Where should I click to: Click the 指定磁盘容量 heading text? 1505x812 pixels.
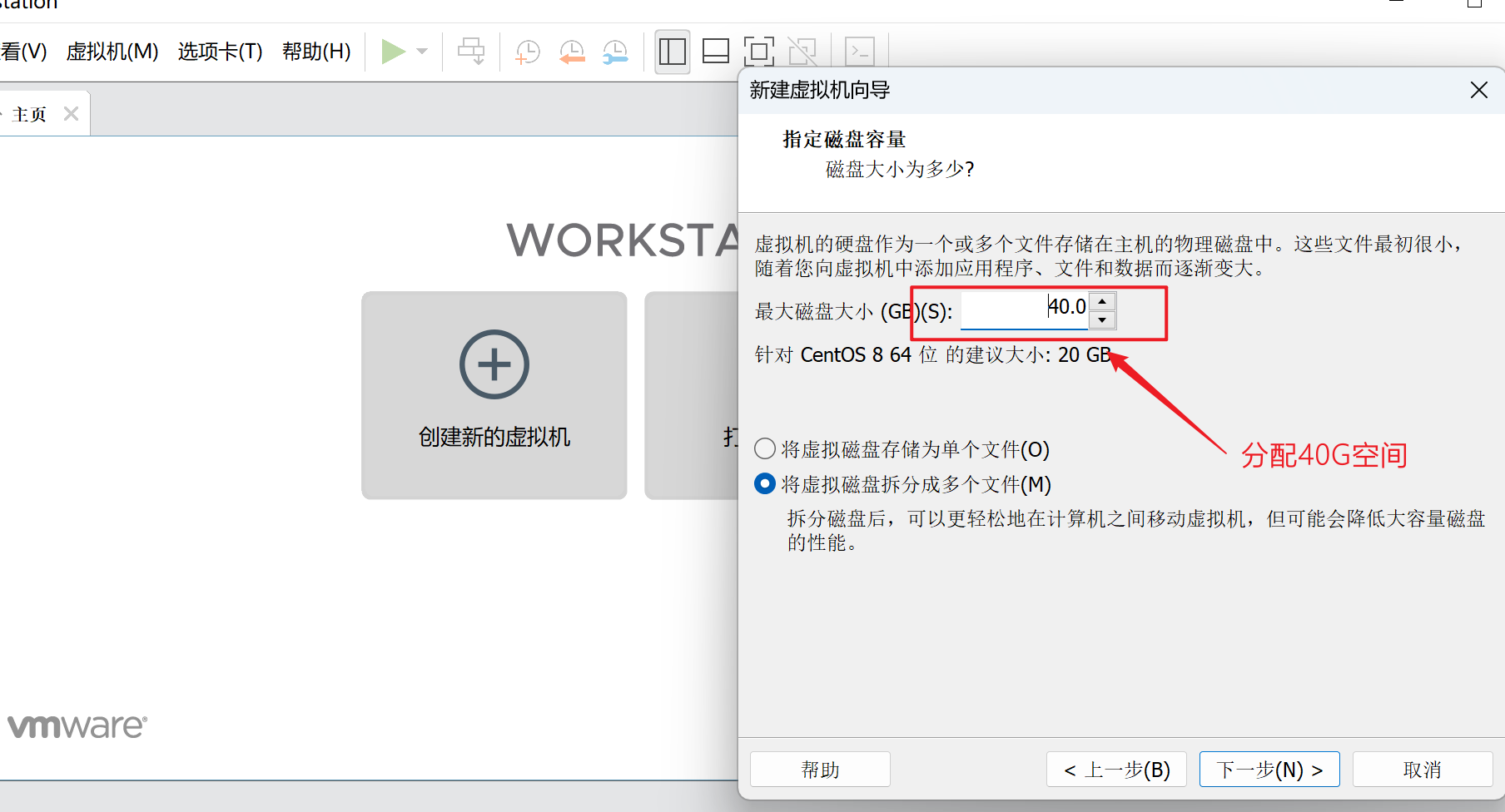tap(844, 139)
